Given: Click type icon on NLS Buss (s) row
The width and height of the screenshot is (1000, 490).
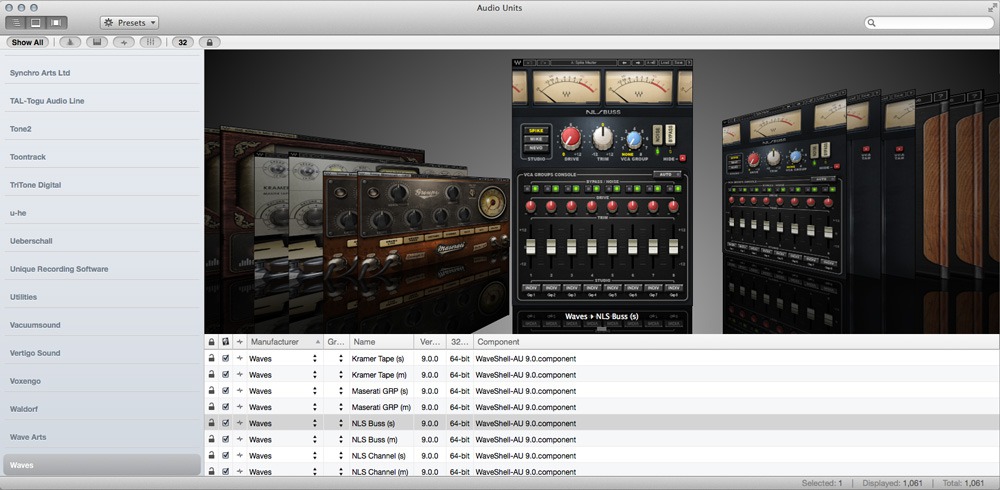Looking at the screenshot, I should tap(240, 423).
